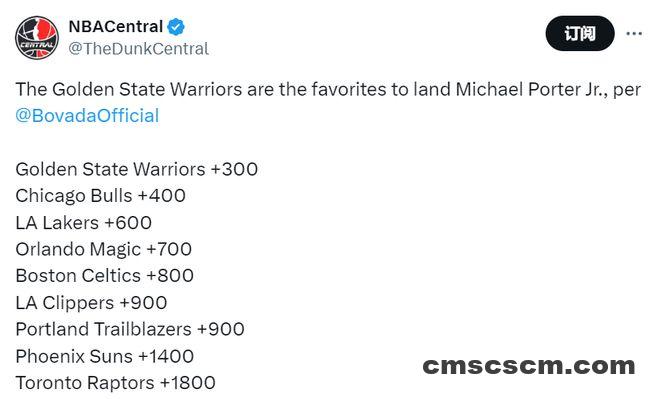This screenshot has width=660, height=399.
Task: Open the three-dot more options menu
Action: point(634,33)
